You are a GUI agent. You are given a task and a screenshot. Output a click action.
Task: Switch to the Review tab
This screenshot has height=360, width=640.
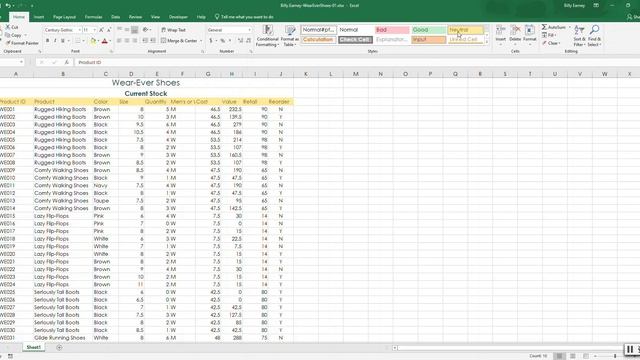pyautogui.click(x=135, y=17)
